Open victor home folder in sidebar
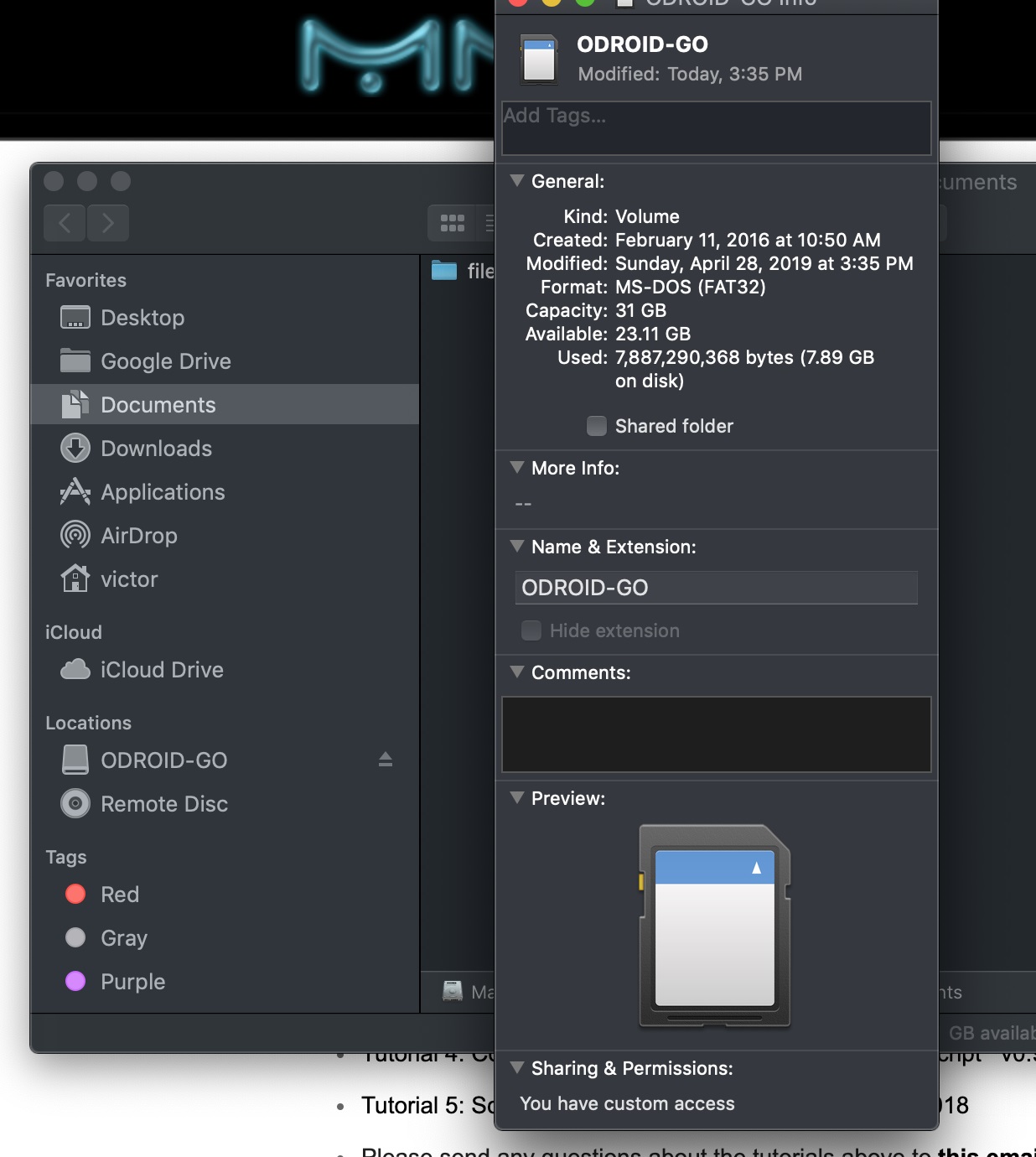Screen dimensions: 1036x1157 click(129, 579)
